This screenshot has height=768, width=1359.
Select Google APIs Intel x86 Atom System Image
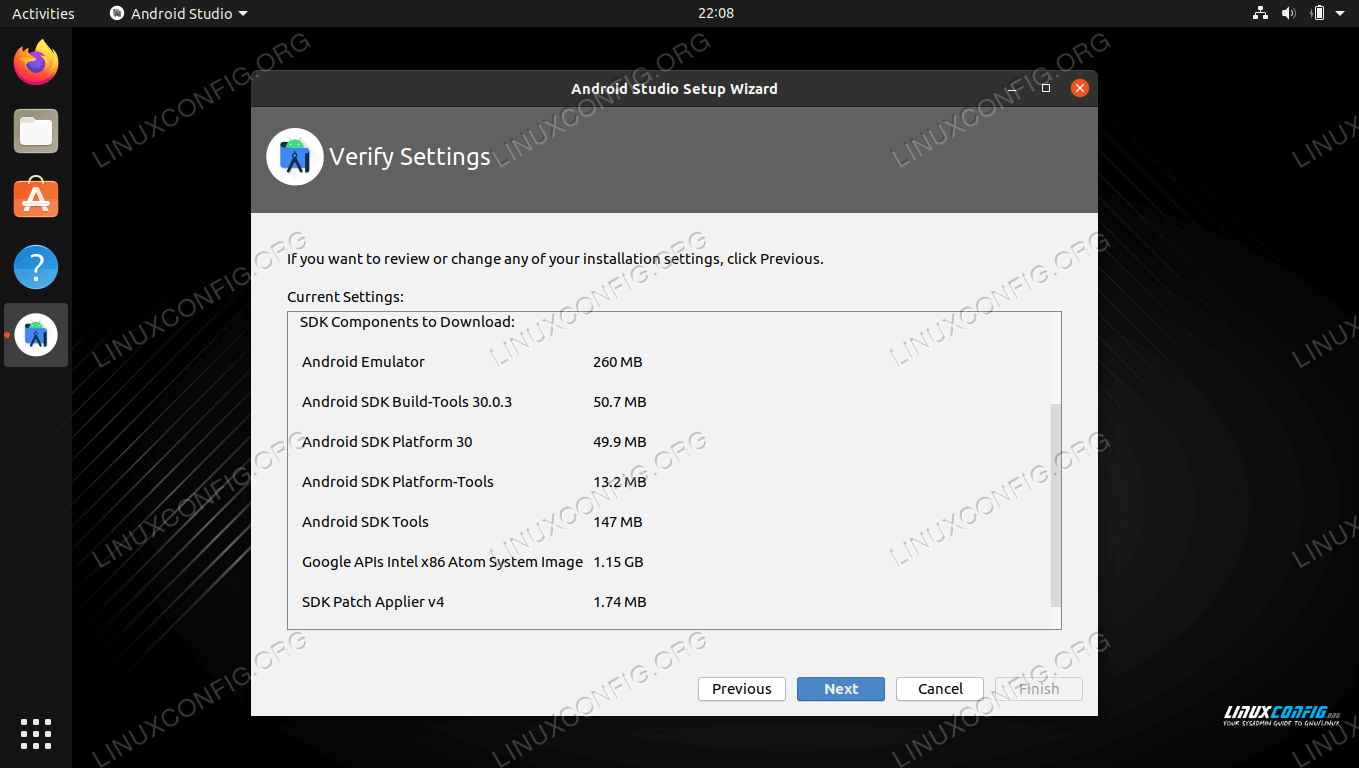(x=442, y=562)
